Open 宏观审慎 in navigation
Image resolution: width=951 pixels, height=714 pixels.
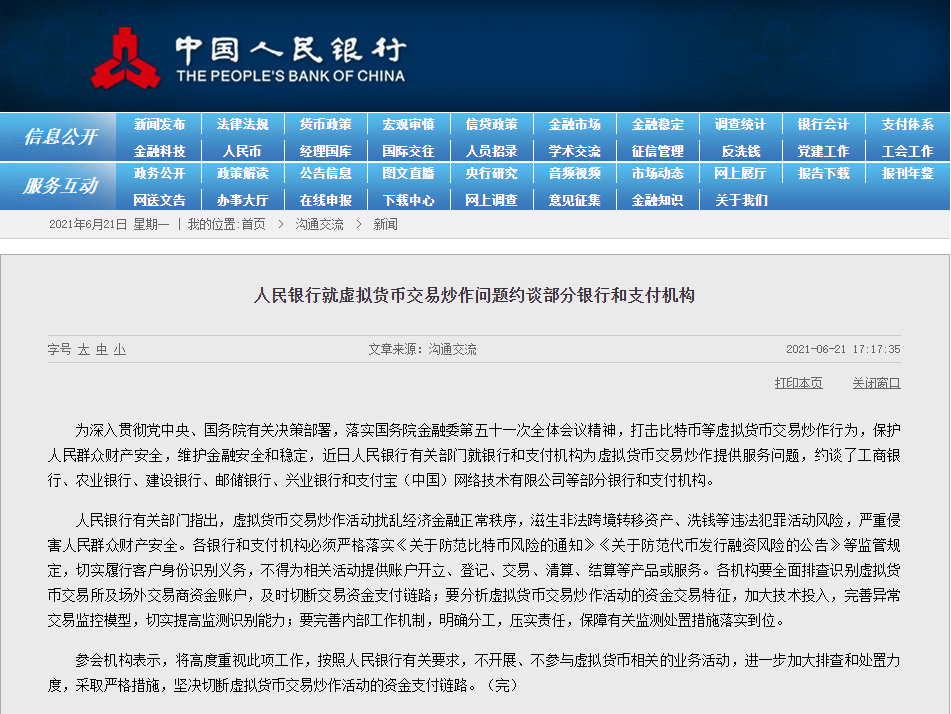click(408, 124)
